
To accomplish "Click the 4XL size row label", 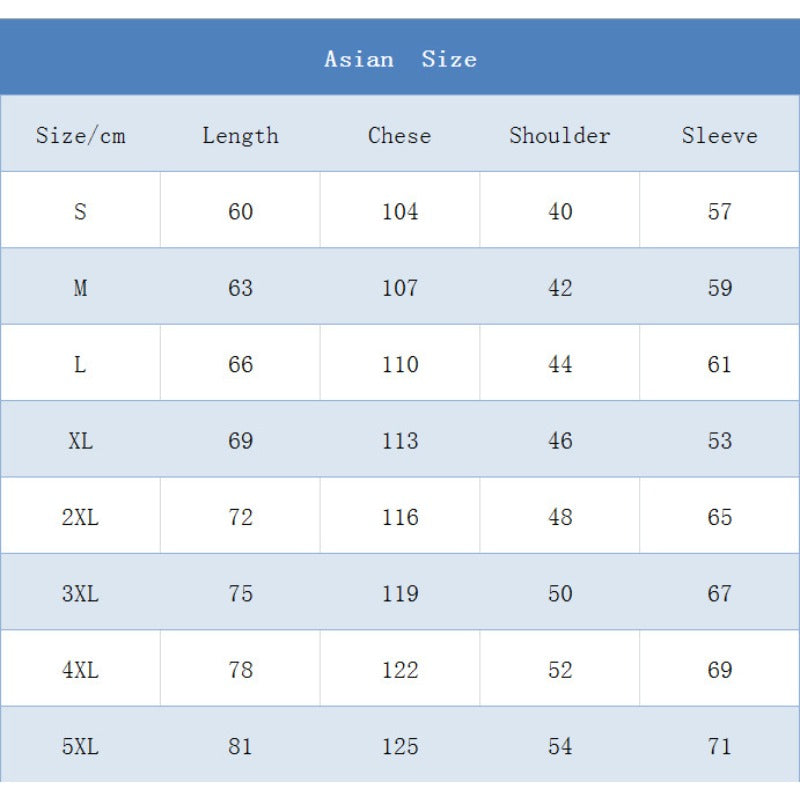I will coord(80,670).
